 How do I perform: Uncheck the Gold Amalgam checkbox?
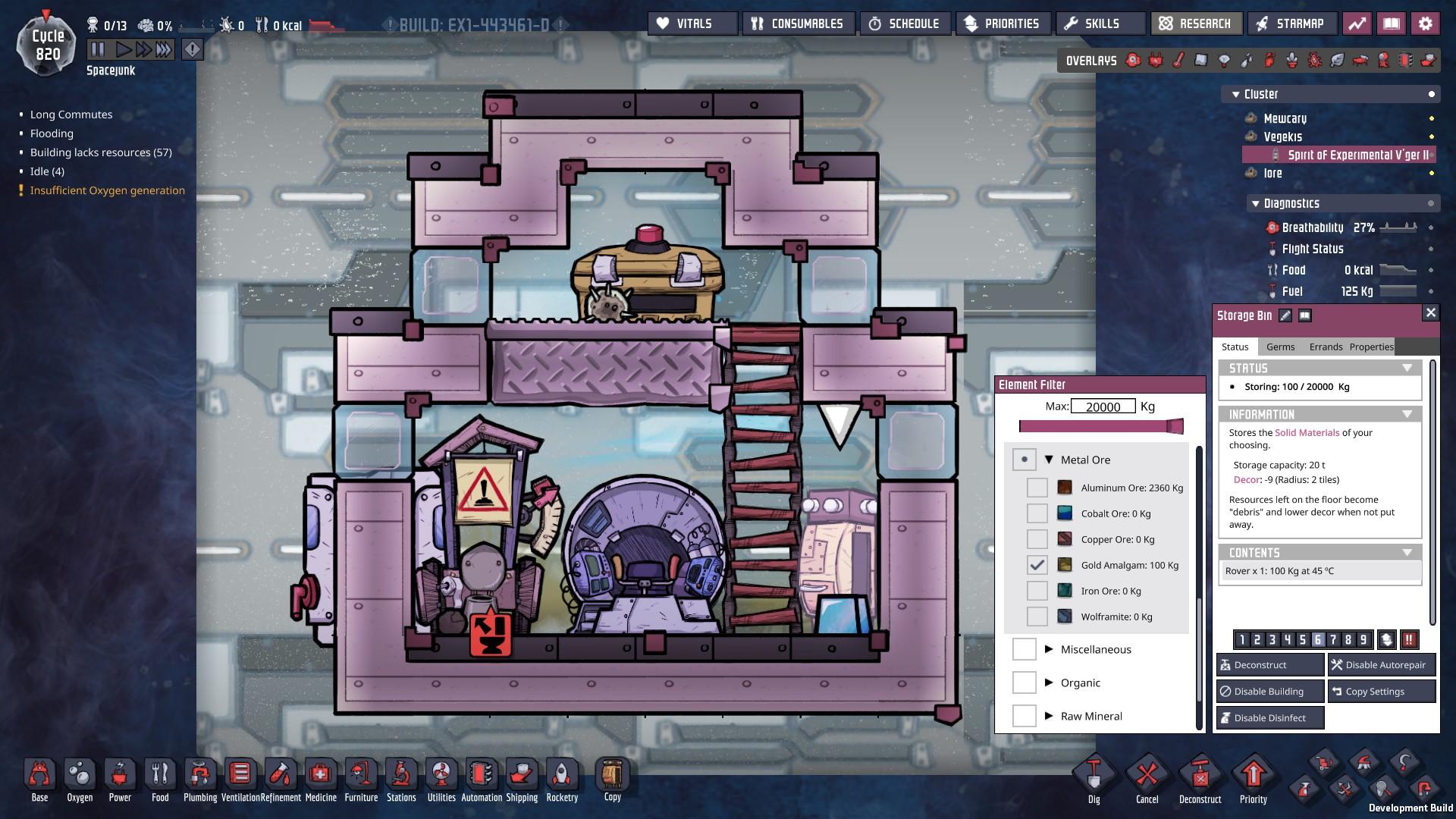click(1037, 565)
